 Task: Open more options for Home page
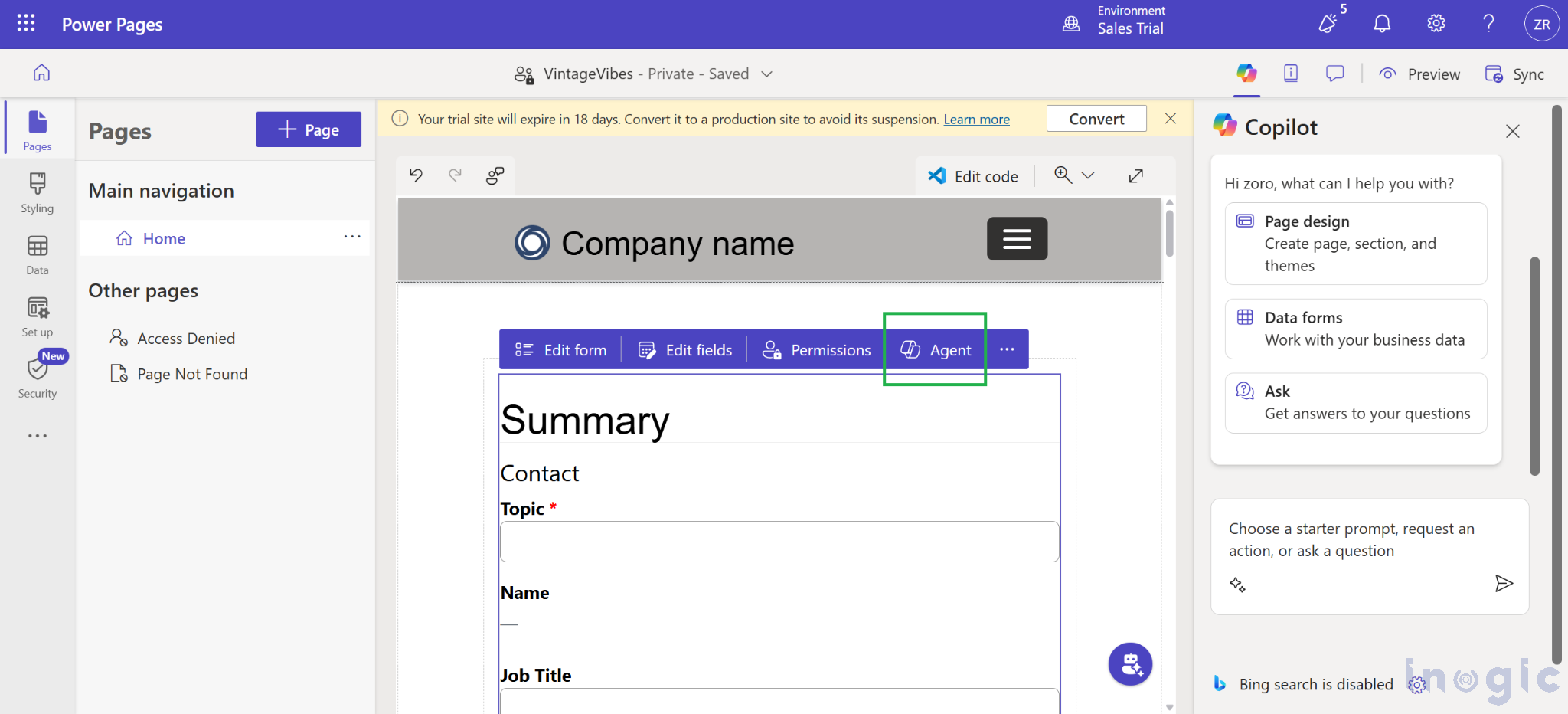352,237
